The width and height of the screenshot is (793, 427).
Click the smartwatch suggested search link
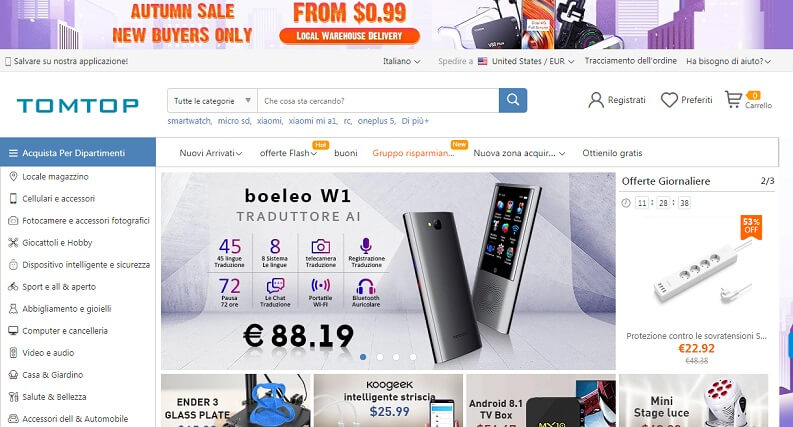[190, 121]
